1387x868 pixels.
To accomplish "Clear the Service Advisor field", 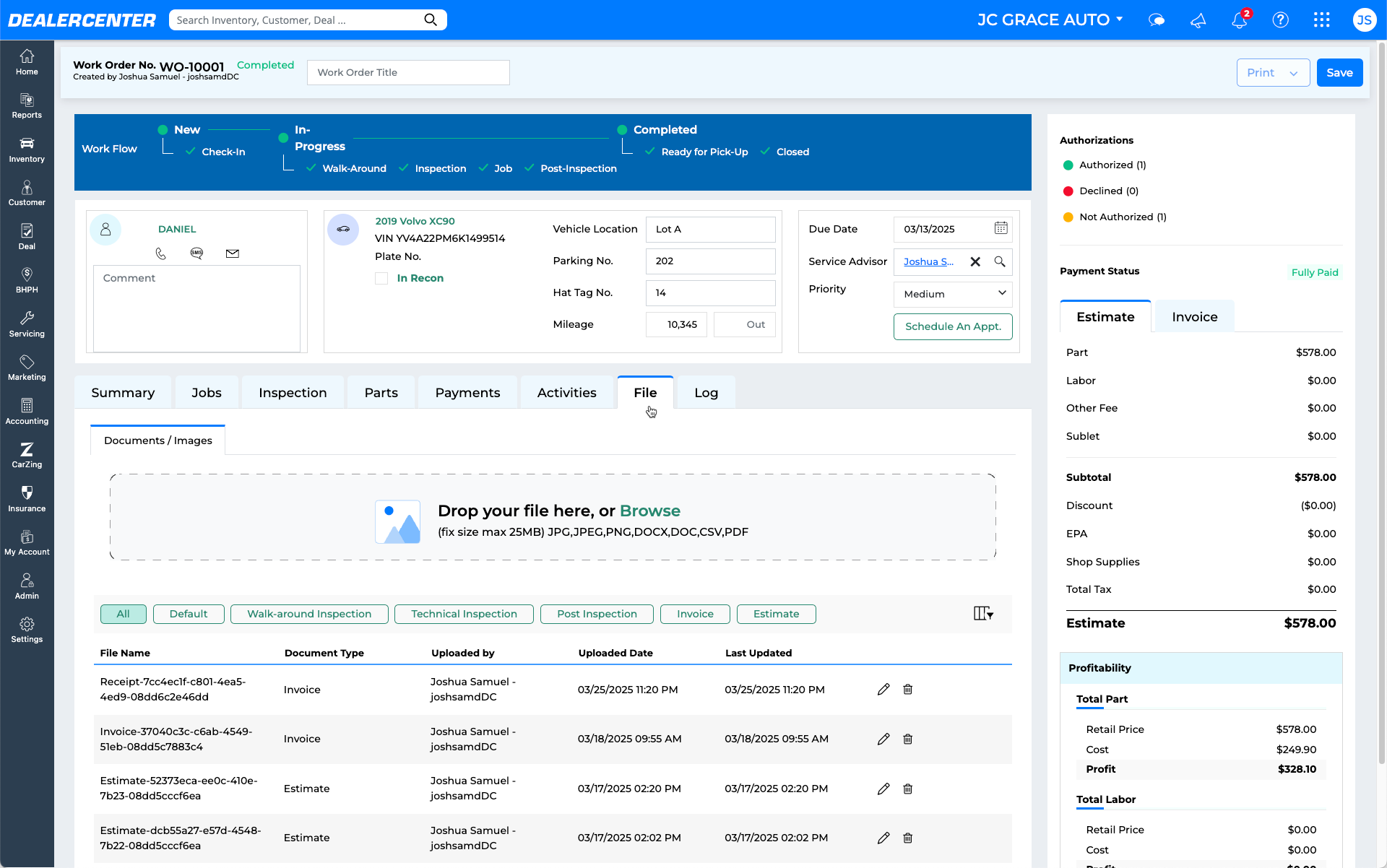I will (975, 261).
